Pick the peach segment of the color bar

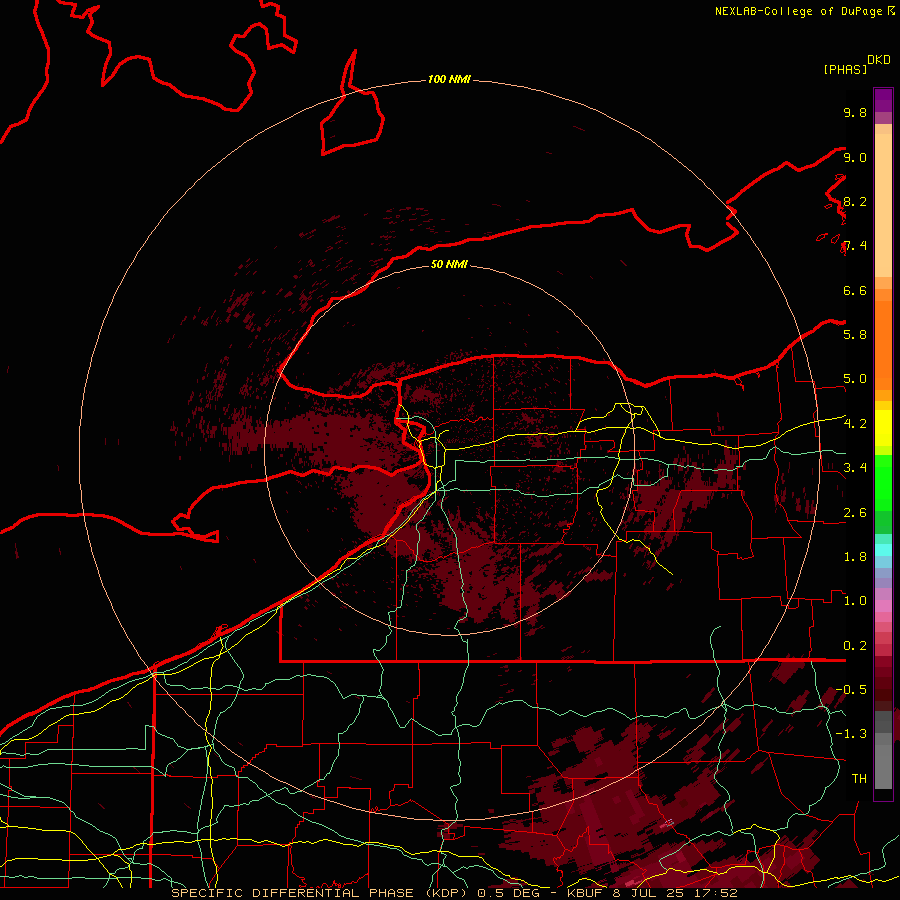pyautogui.click(x=883, y=205)
